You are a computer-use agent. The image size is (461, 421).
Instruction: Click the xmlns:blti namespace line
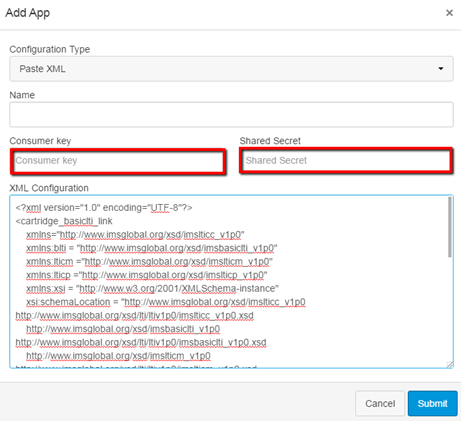[x=152, y=248]
